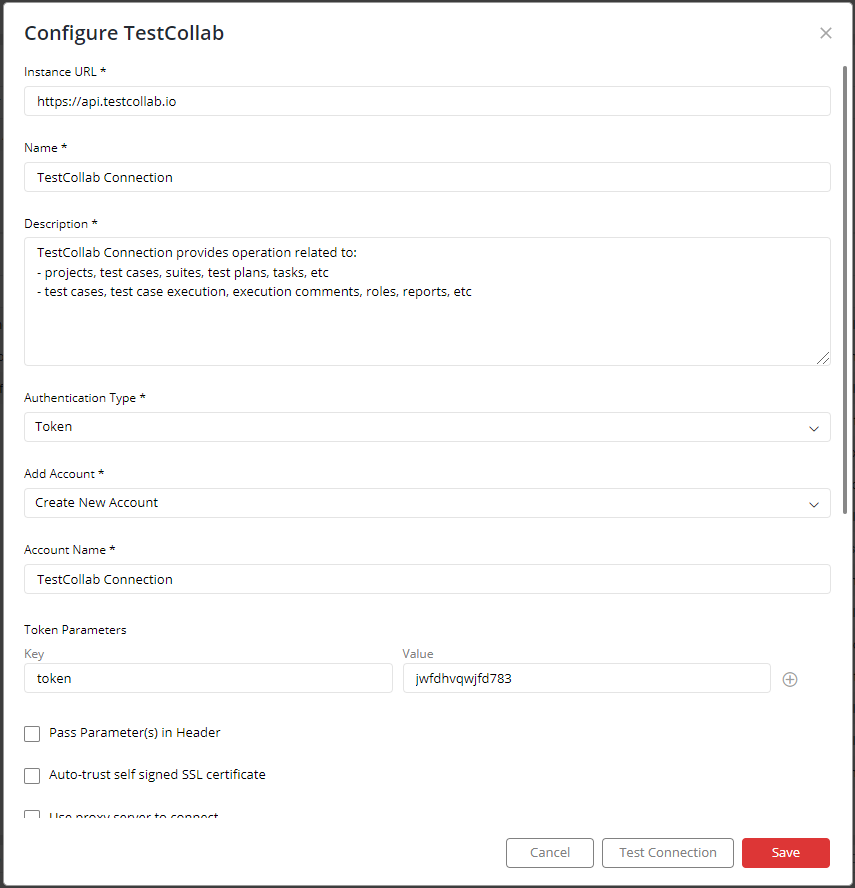
Task: Click the Token Parameters heading
Action: point(75,630)
